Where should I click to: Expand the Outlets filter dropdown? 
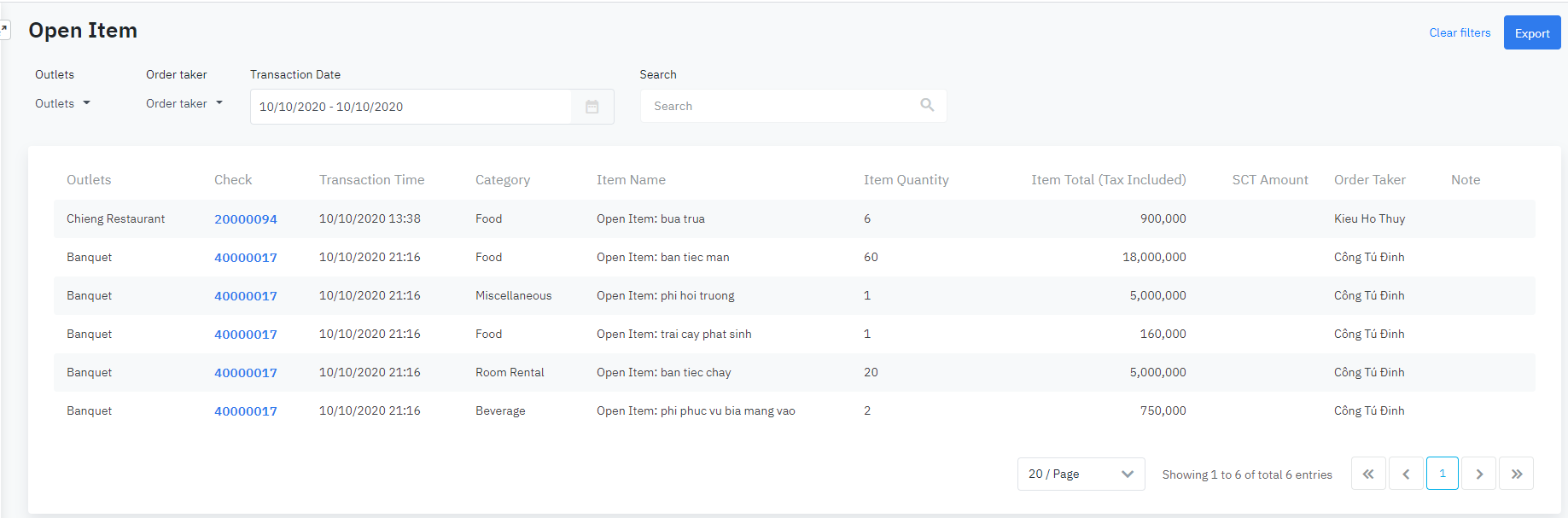click(x=62, y=103)
